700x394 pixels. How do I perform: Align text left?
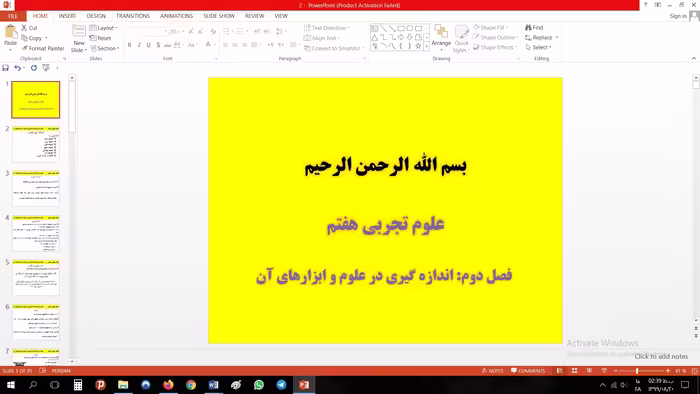[225, 45]
